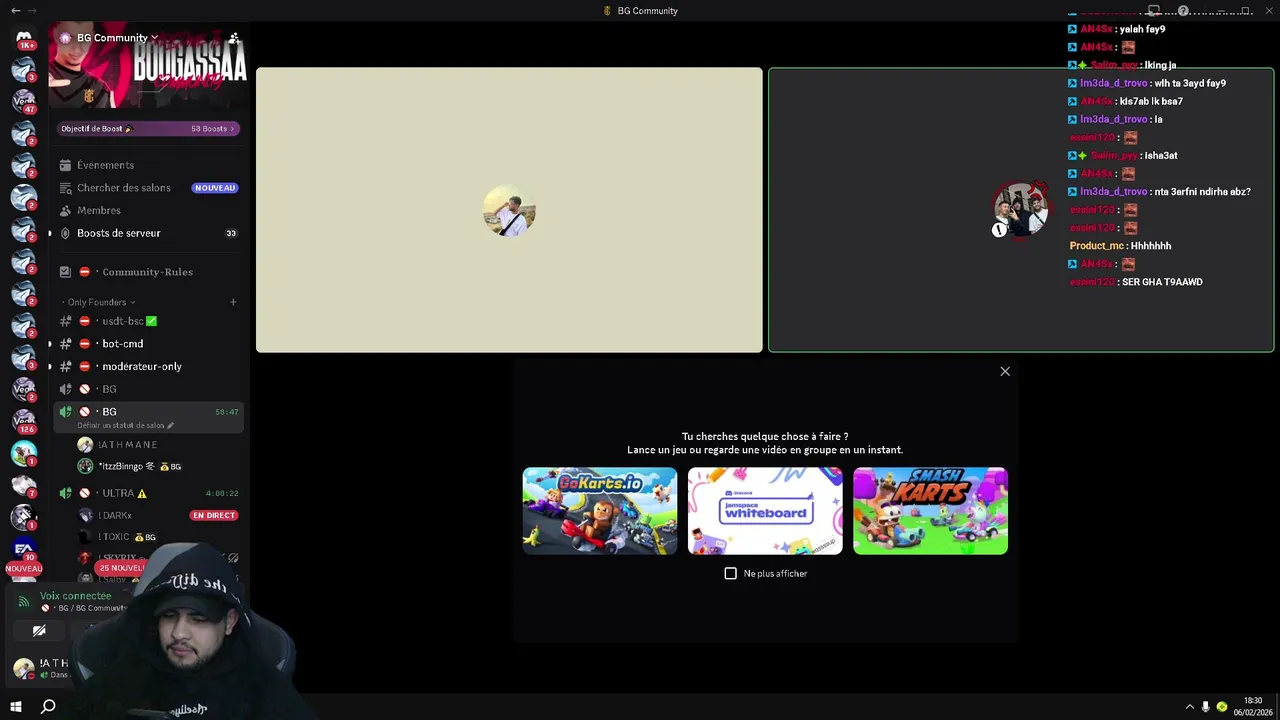Screen dimensions: 1280x720
Task: Select user !TOXIC in ULTRA channel
Action: 115,537
